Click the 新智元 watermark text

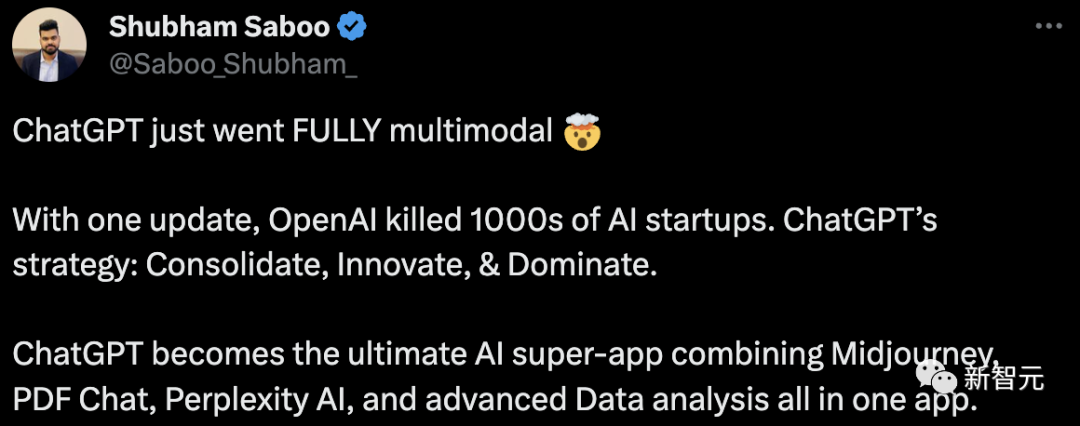pyautogui.click(x=1004, y=379)
